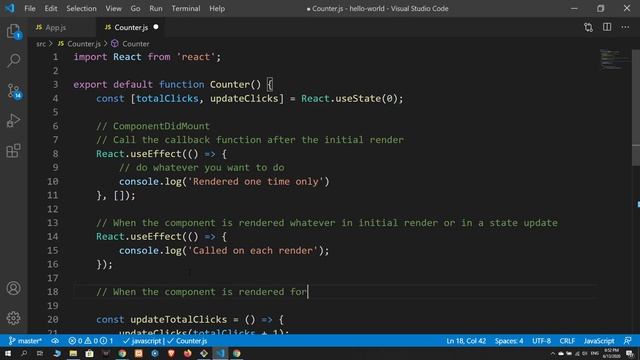Click the Open Changes icon in editor toolbar
Viewport: 640px width, 360px height.
(588, 27)
